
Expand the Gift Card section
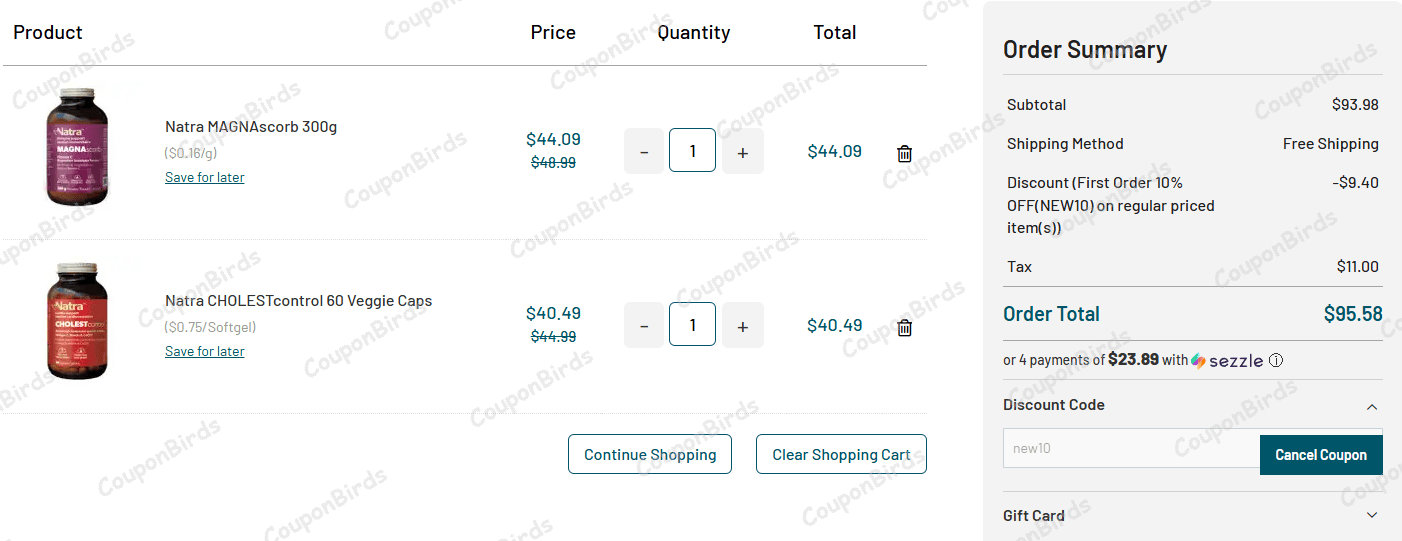pos(1372,515)
